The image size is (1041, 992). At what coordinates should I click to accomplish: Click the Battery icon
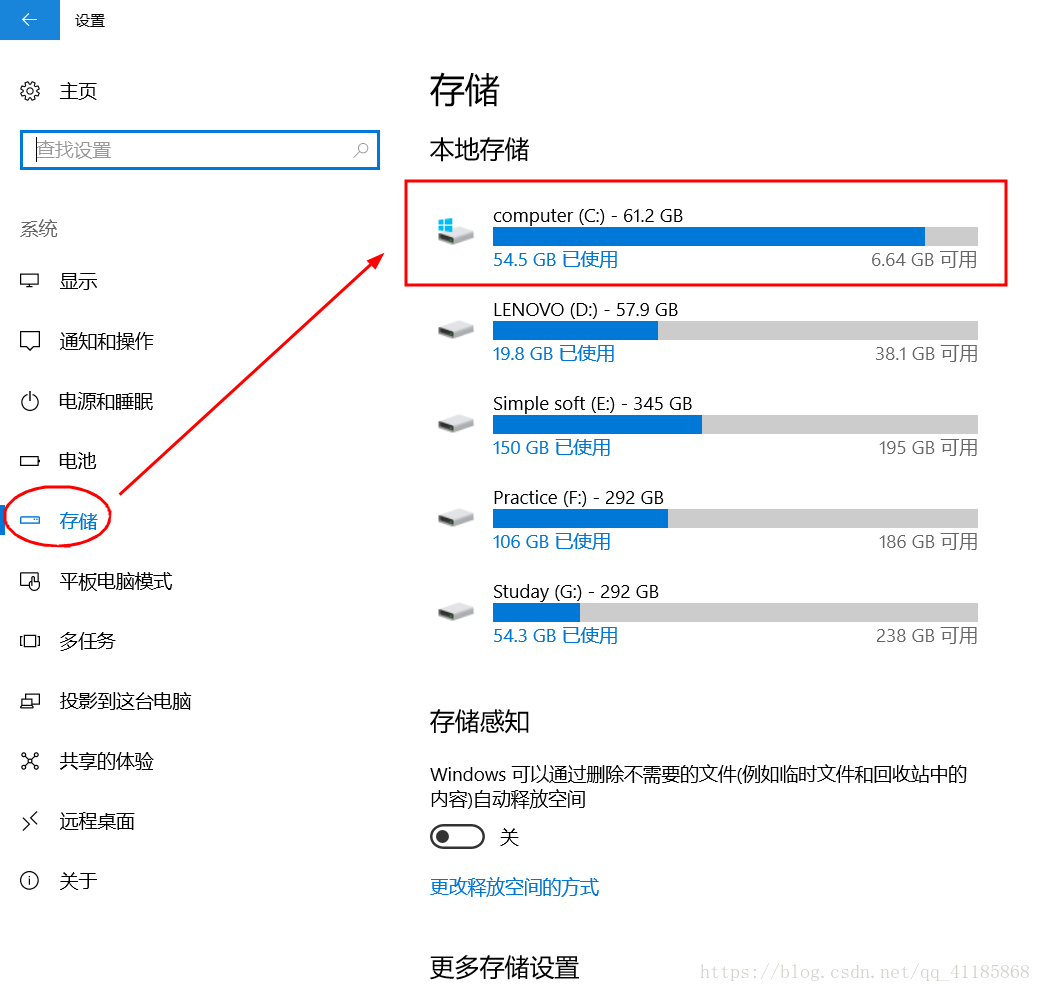point(30,461)
